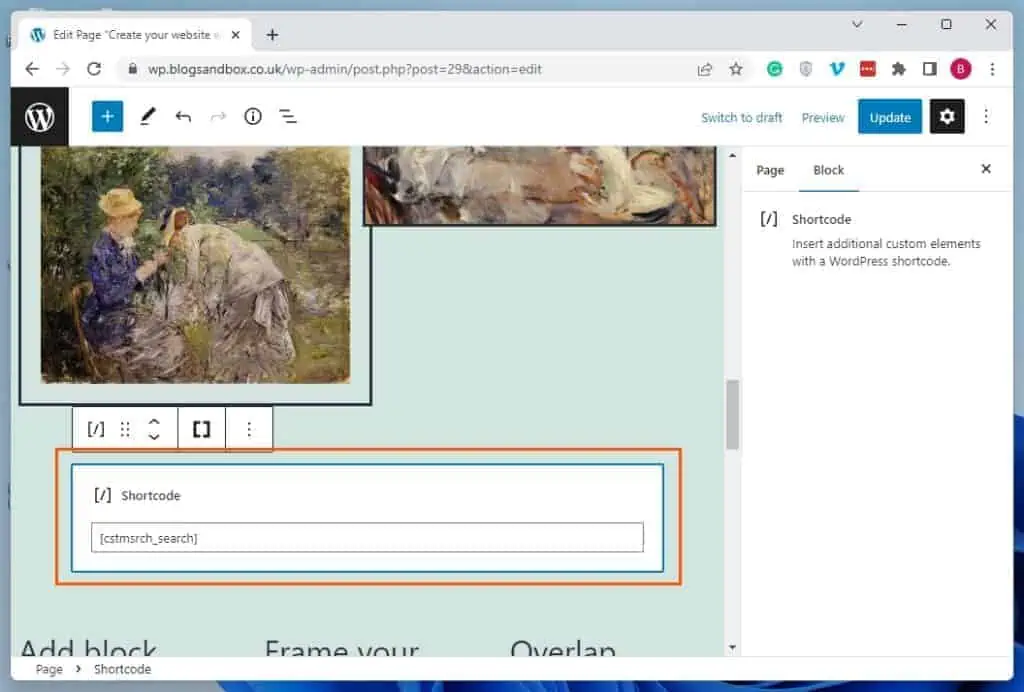Open the Details info icon
Screen dimensions: 1024x692
253,117
